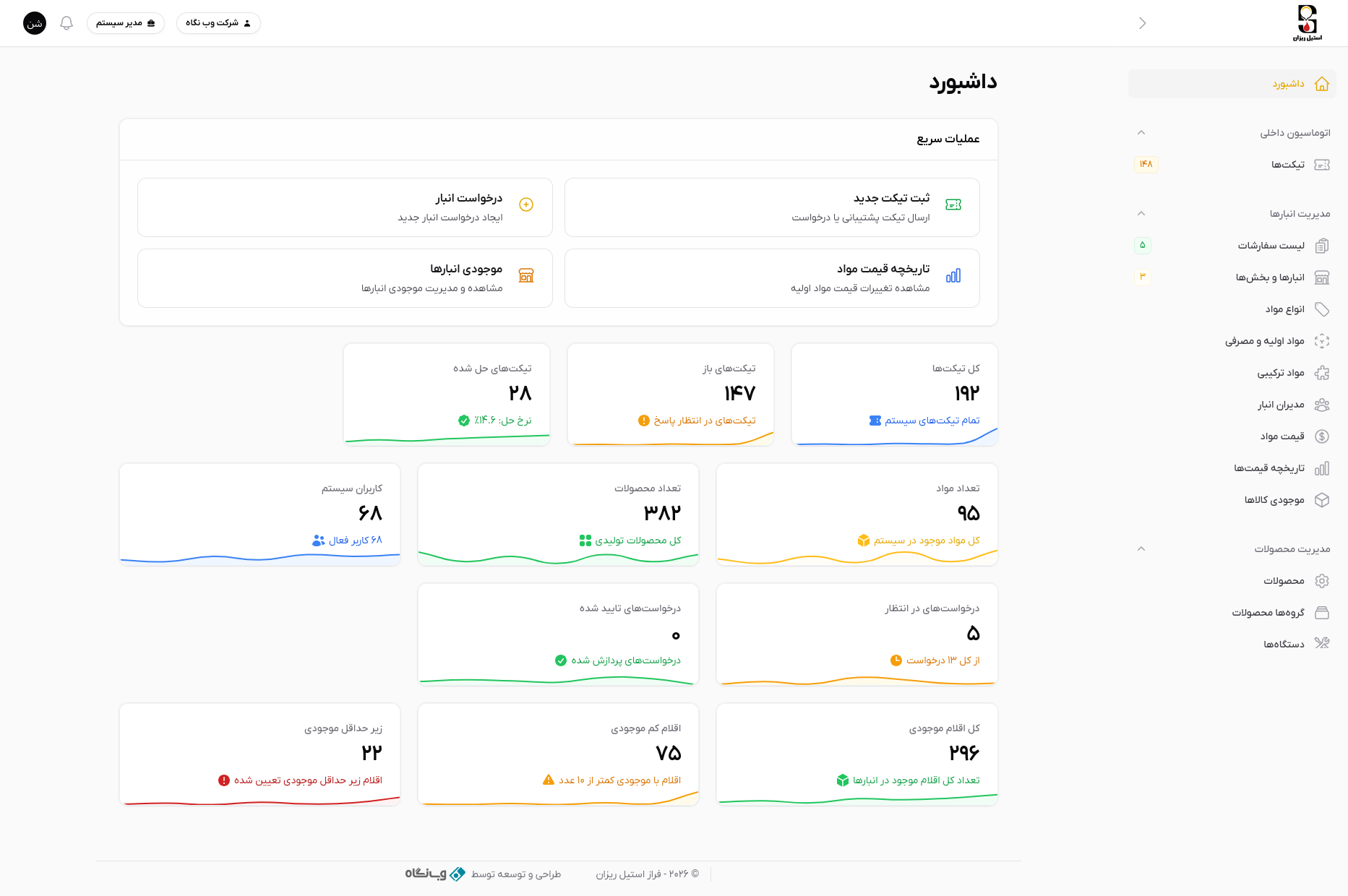Open لیست سفارشات in the sidebar
Viewport: 1348px width, 896px height.
click(1271, 246)
